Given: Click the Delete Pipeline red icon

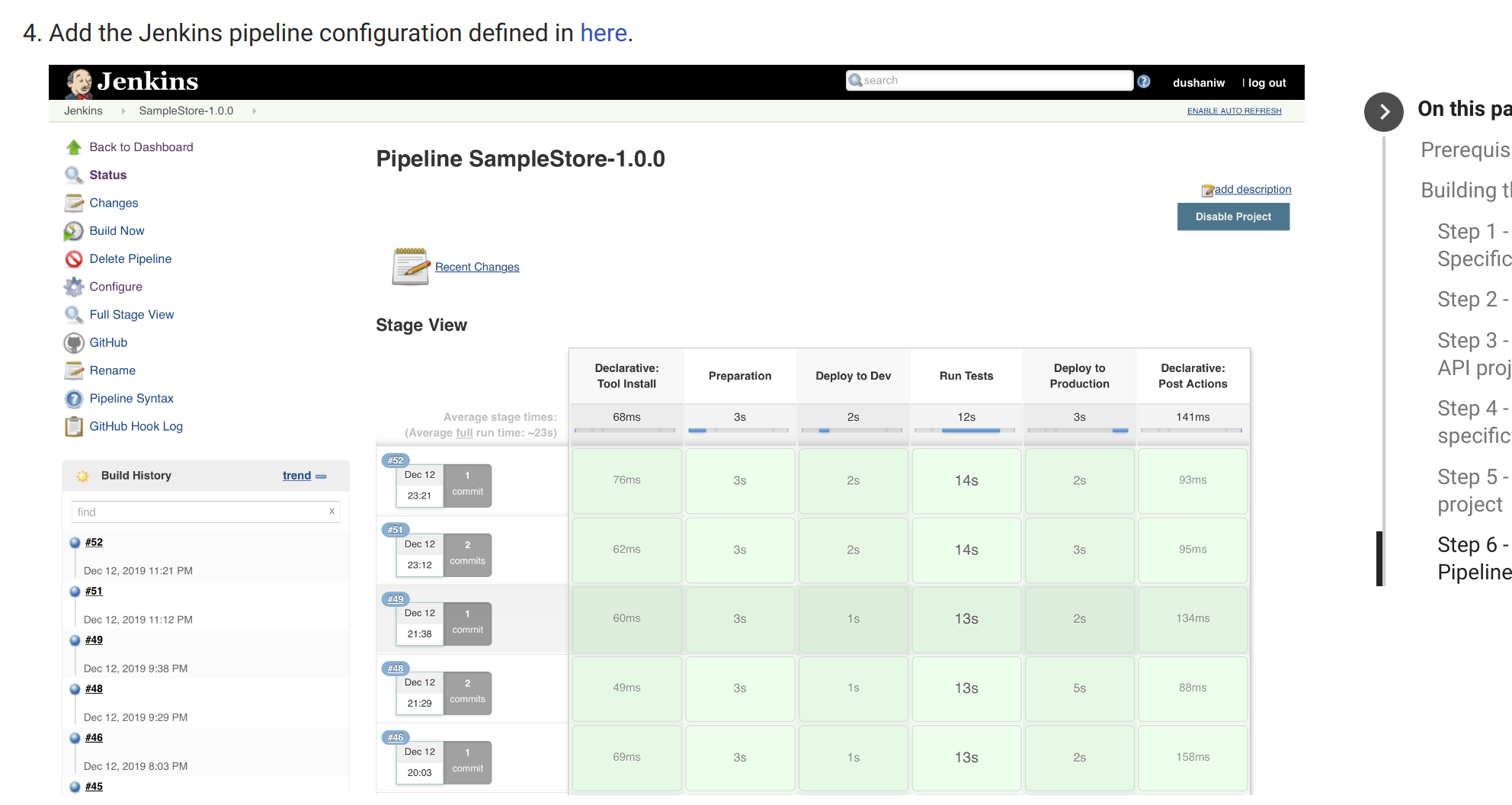Looking at the screenshot, I should click(74, 259).
